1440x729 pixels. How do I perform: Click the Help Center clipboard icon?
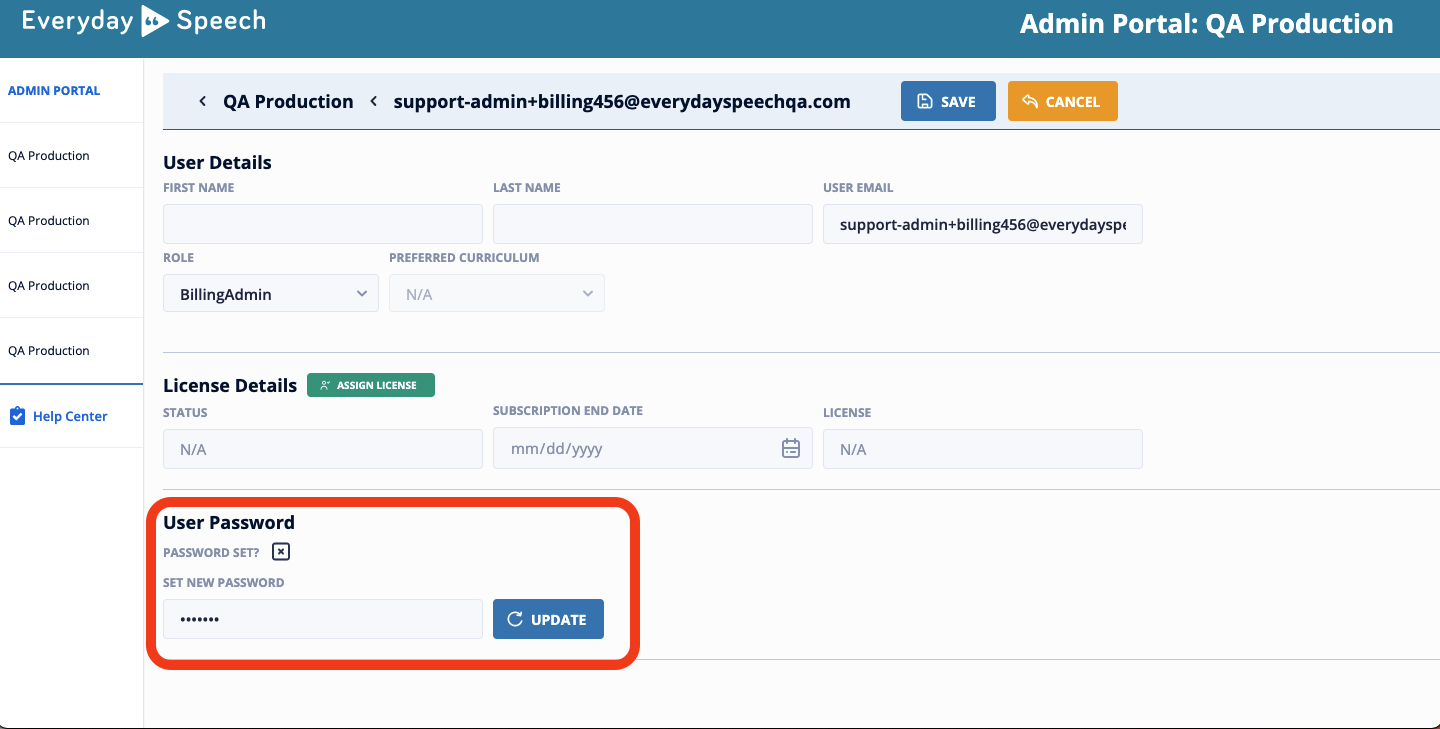[x=17, y=416]
